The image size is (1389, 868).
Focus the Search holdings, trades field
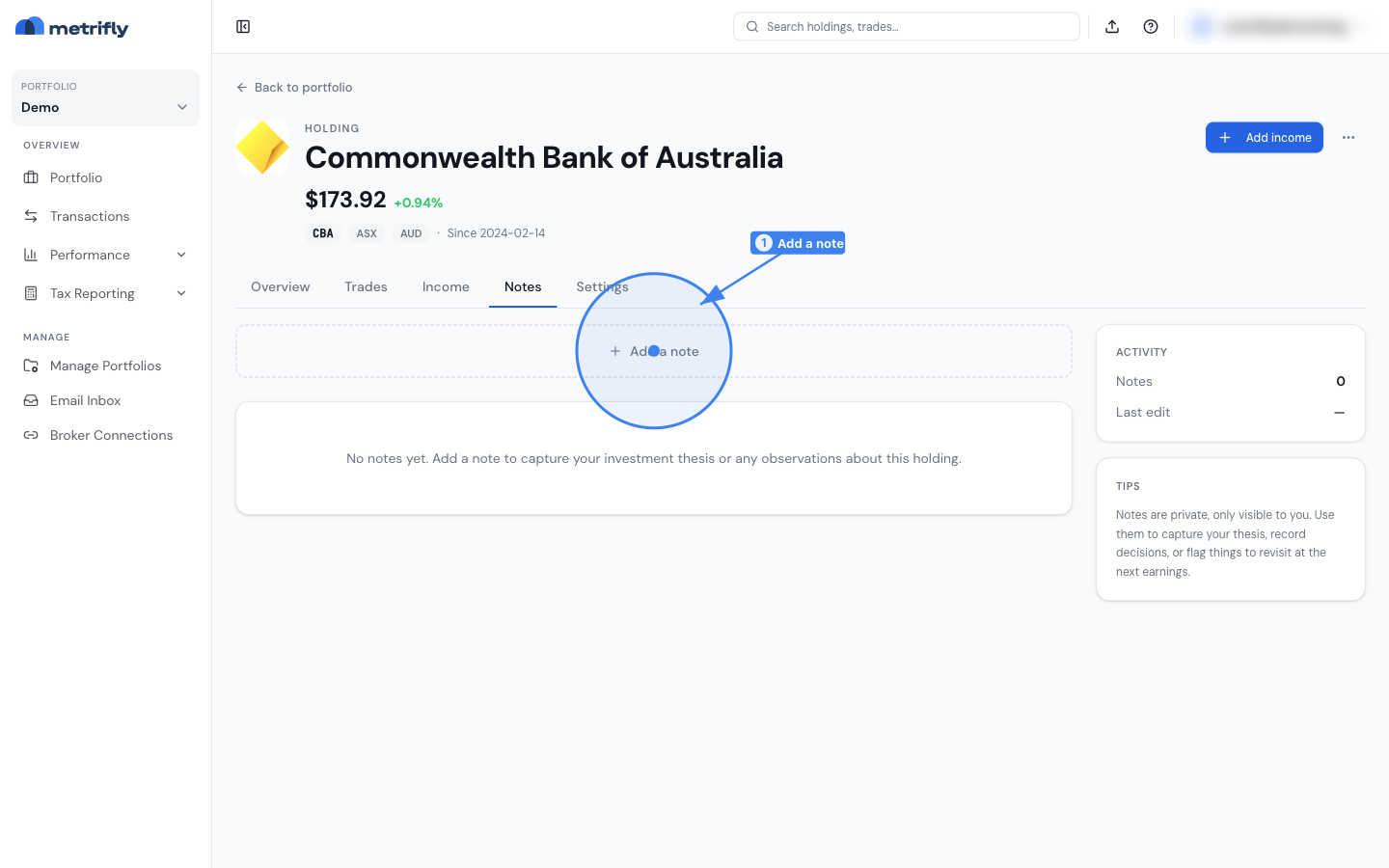click(x=907, y=27)
